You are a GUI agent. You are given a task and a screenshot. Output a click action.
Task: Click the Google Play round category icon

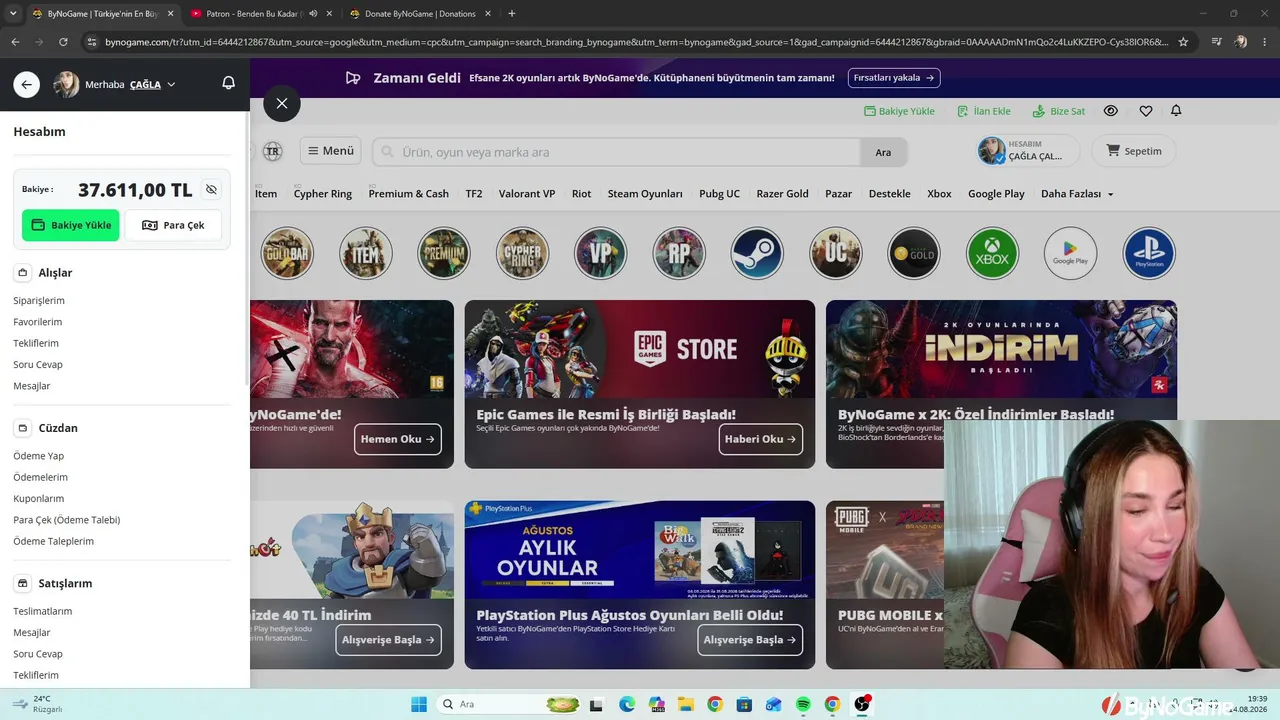click(1070, 253)
